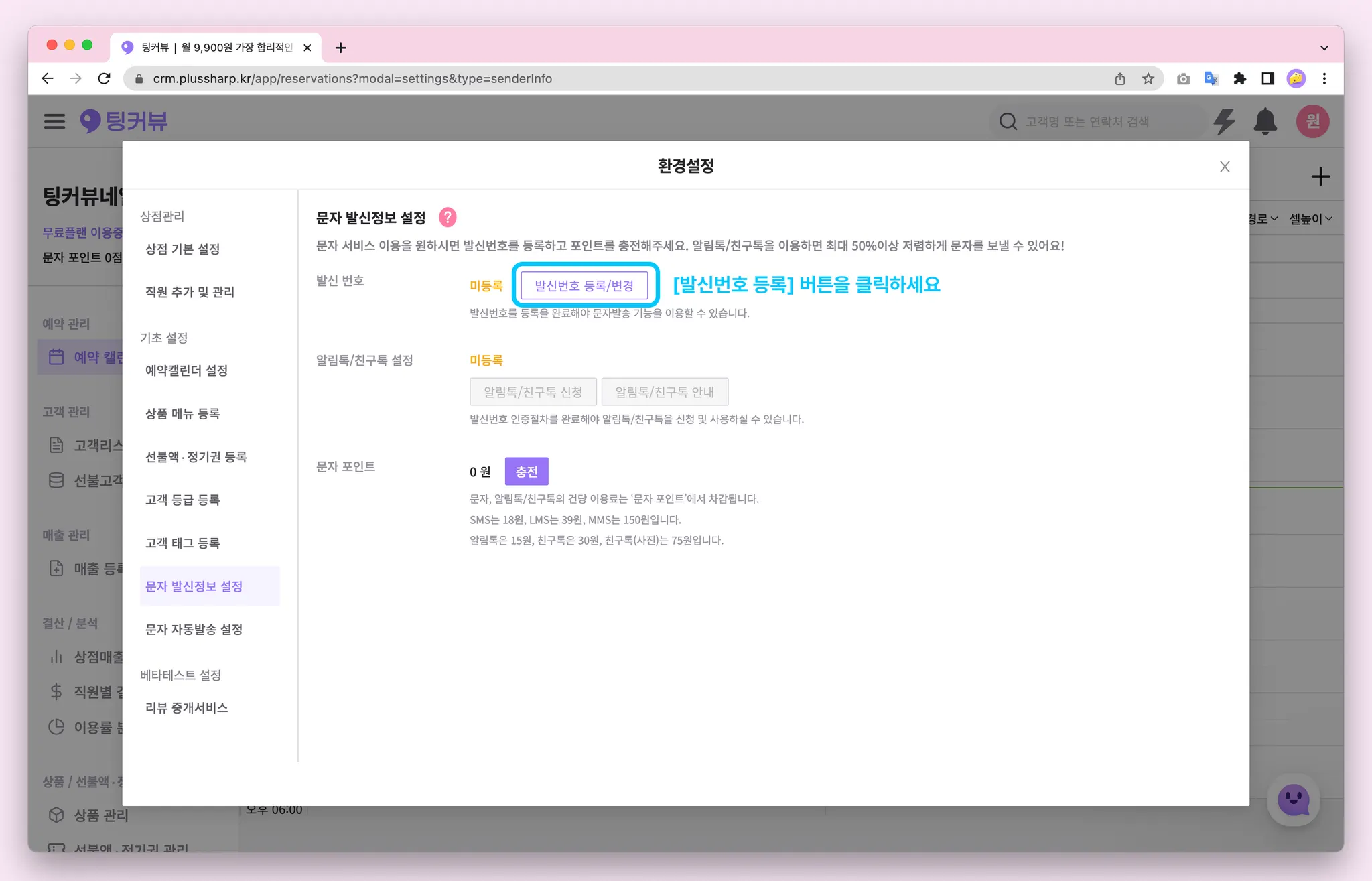Image resolution: width=1372 pixels, height=881 pixels.
Task: Expand the browser tab list chevron
Action: (1324, 48)
